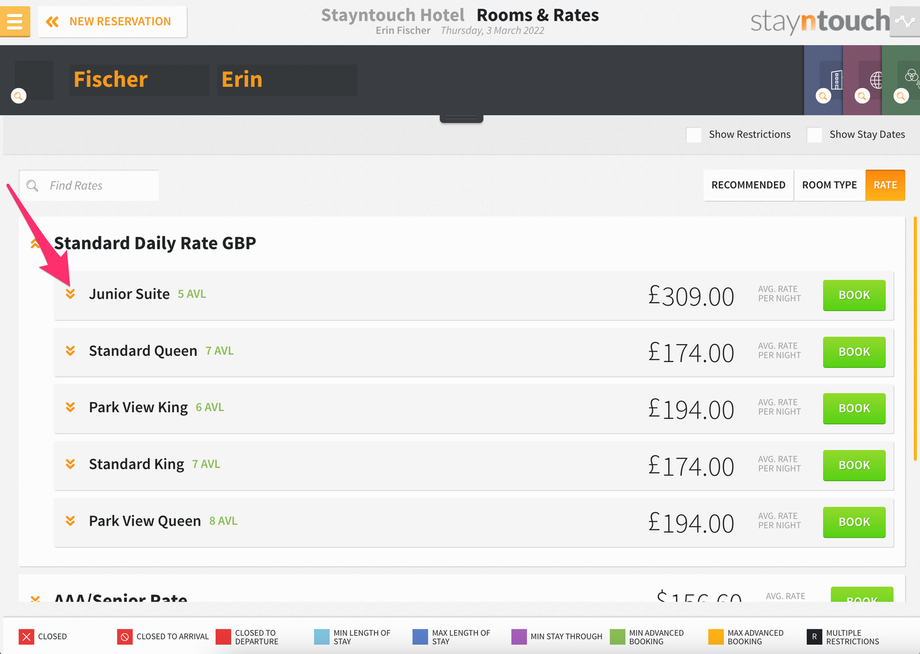920x654 pixels.
Task: Click the Max Length of Stay swatch
Action: [420, 637]
